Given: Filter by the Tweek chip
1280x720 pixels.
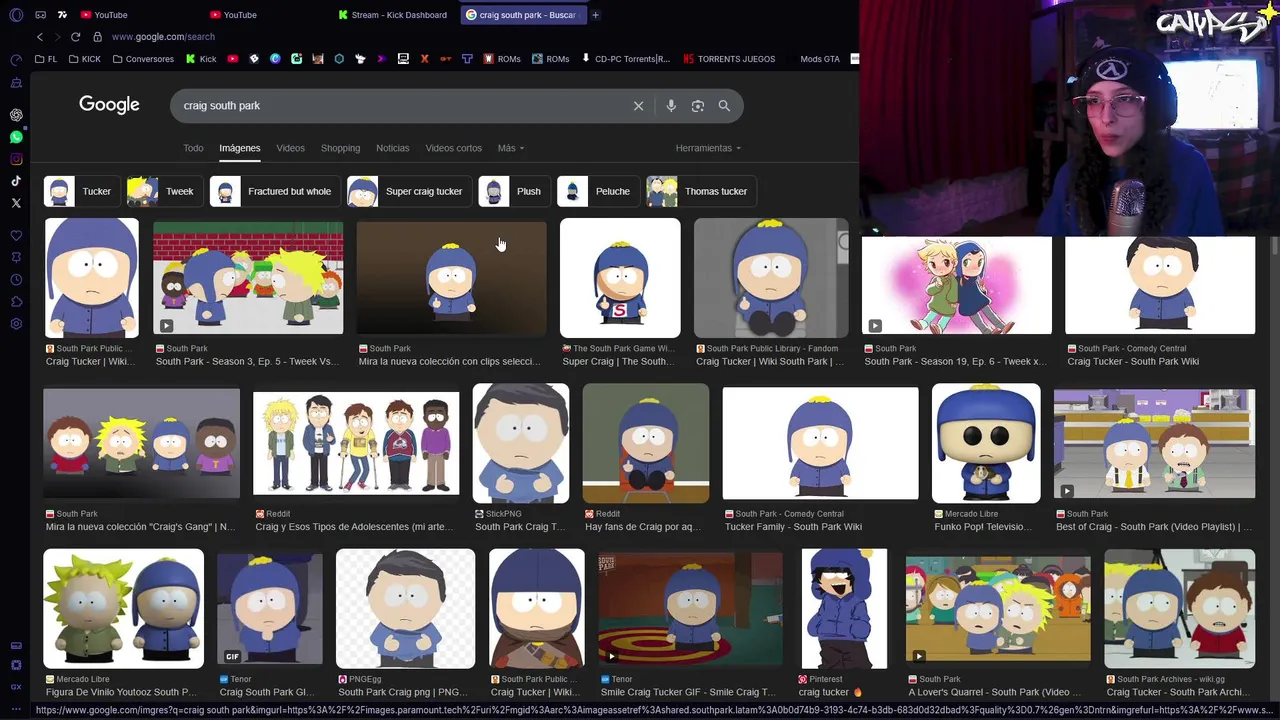Looking at the screenshot, I should [x=163, y=191].
